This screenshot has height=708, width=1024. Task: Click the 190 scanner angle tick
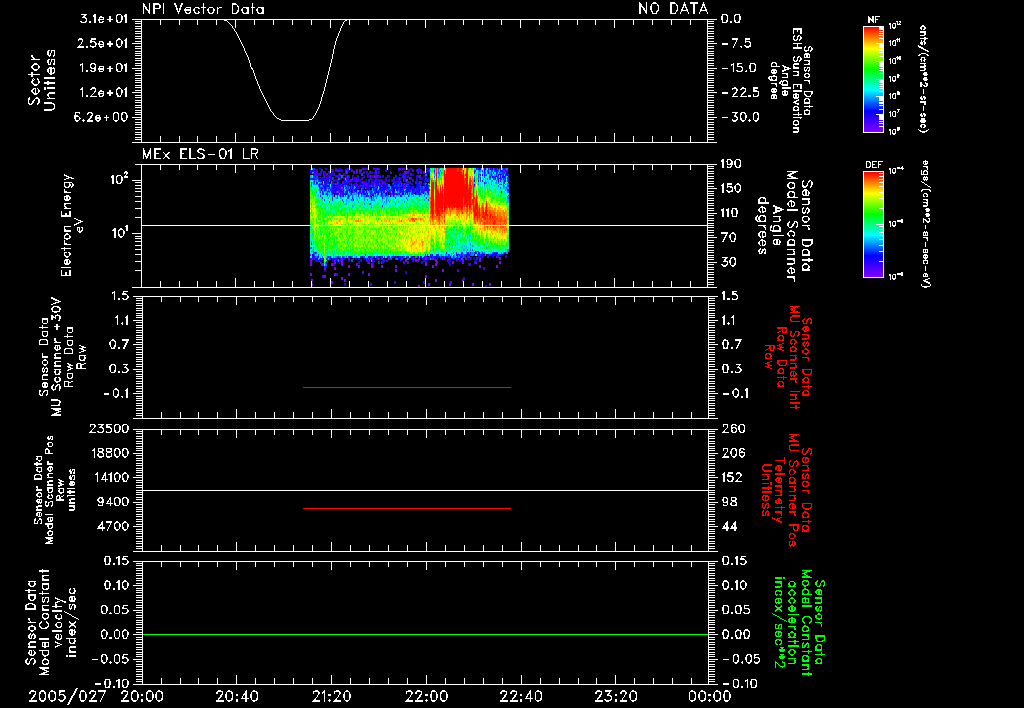tap(732, 164)
